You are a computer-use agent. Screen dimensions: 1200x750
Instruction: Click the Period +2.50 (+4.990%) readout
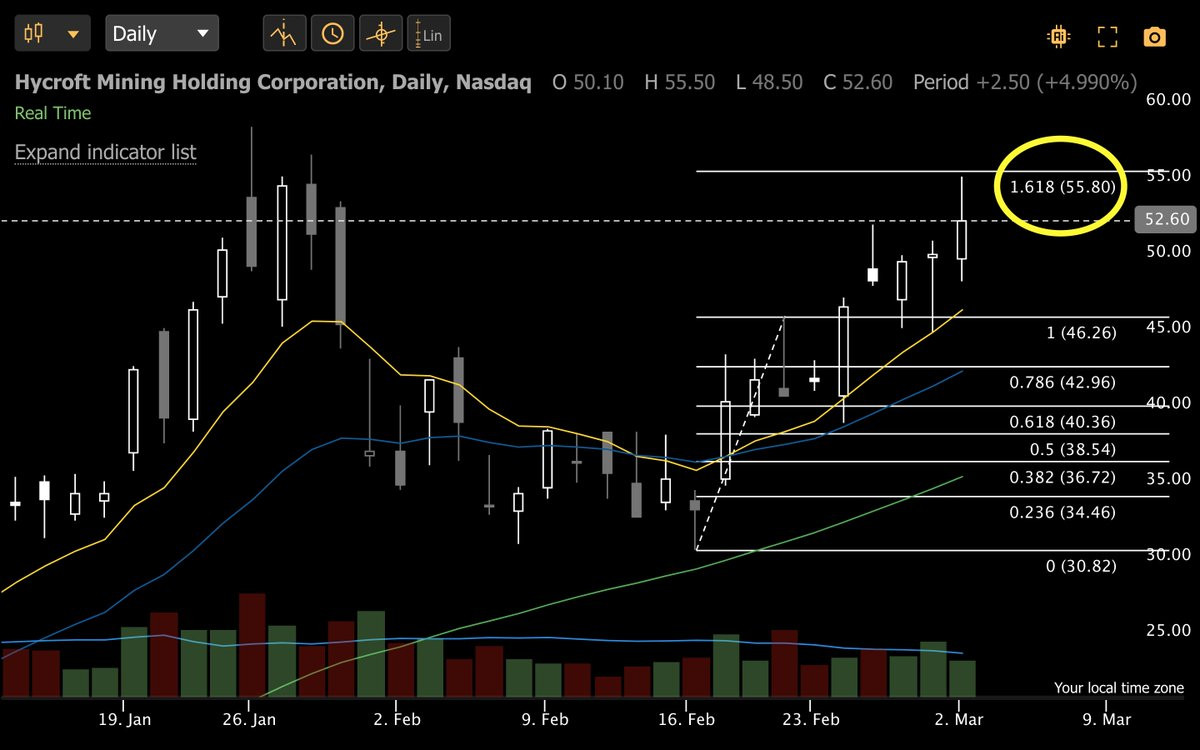coord(1025,82)
